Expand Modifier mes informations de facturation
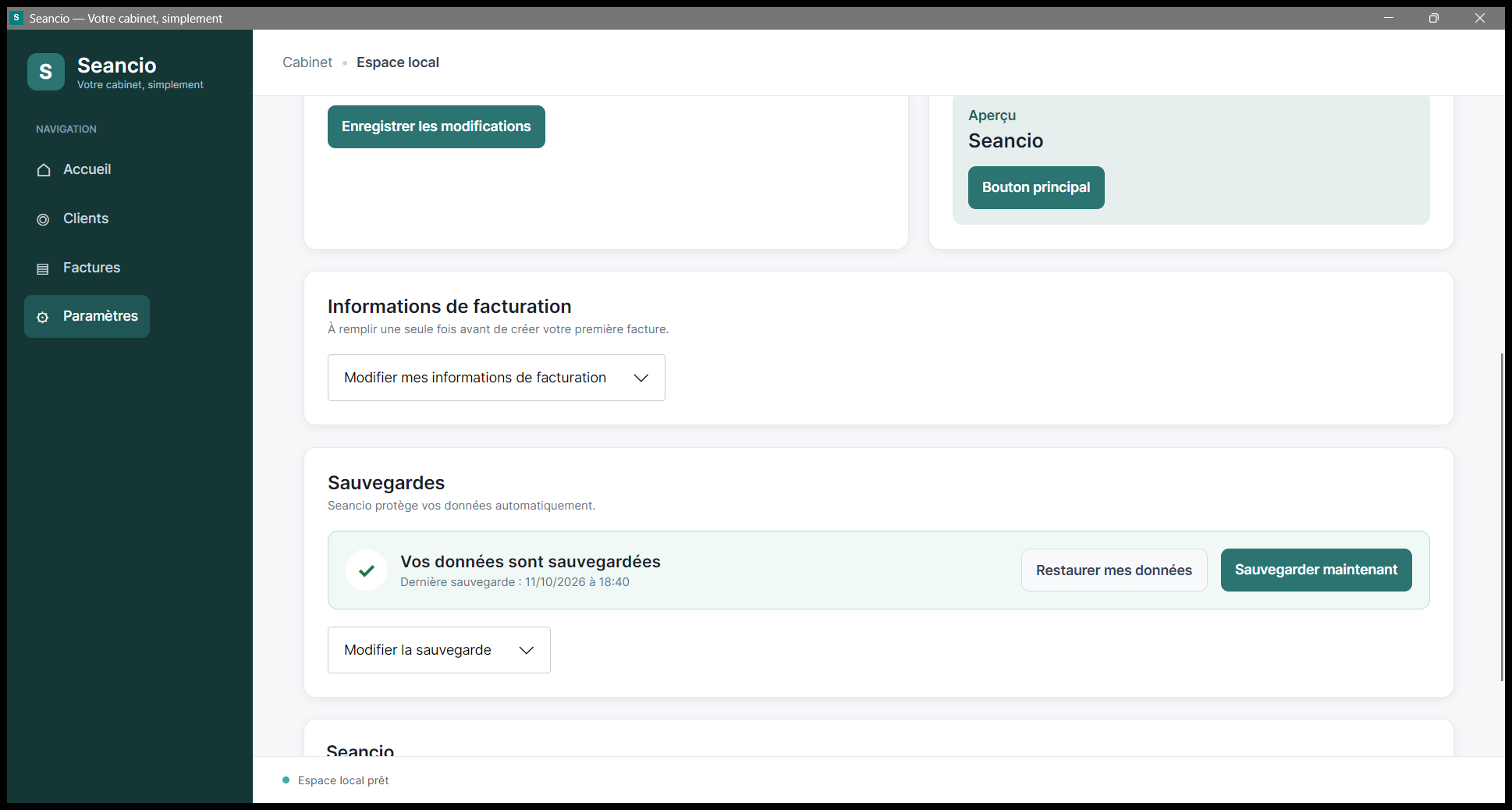Viewport: 1512px width, 810px height. (496, 378)
